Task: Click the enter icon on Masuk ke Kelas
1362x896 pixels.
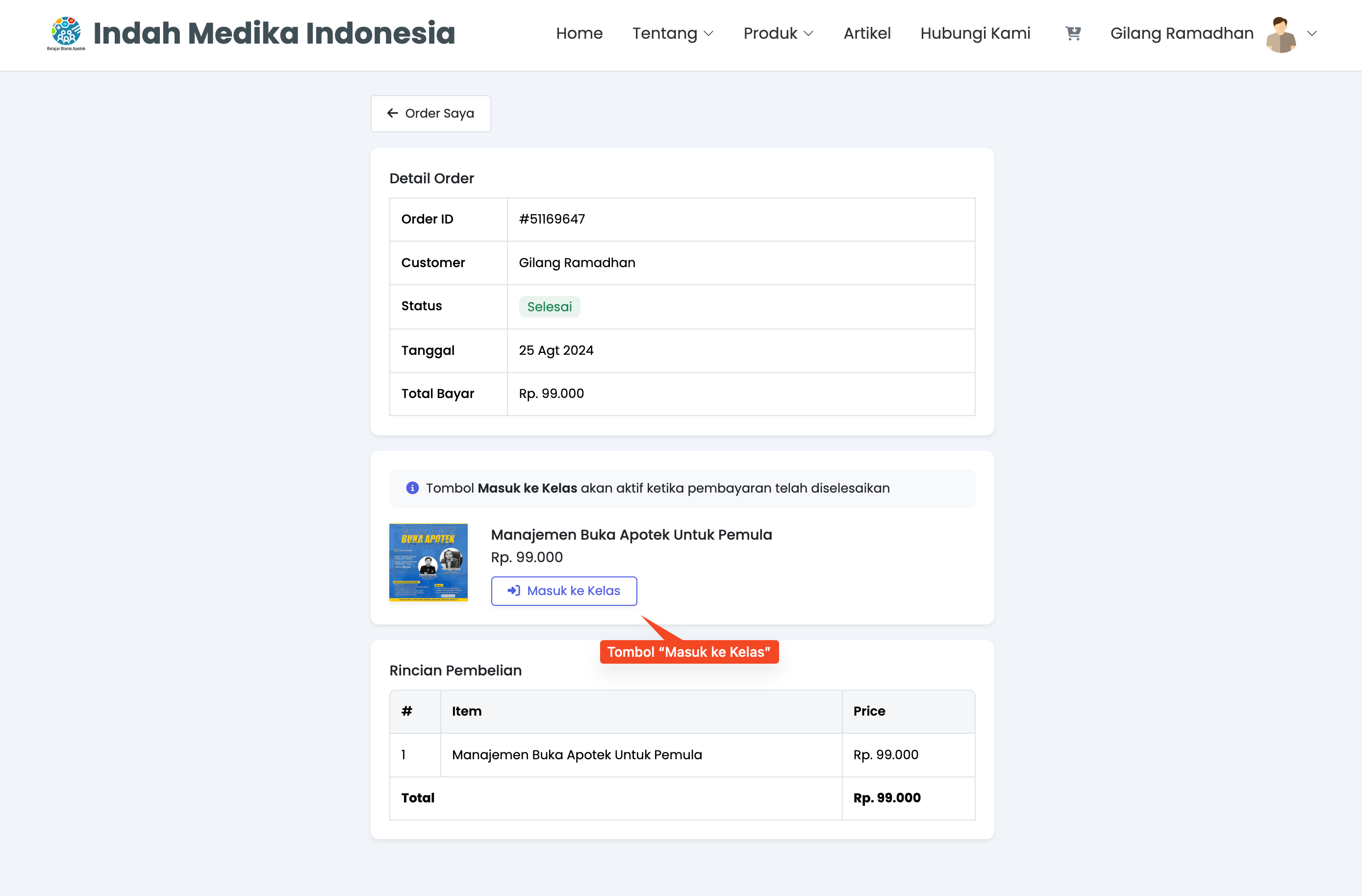Action: pyautogui.click(x=513, y=591)
